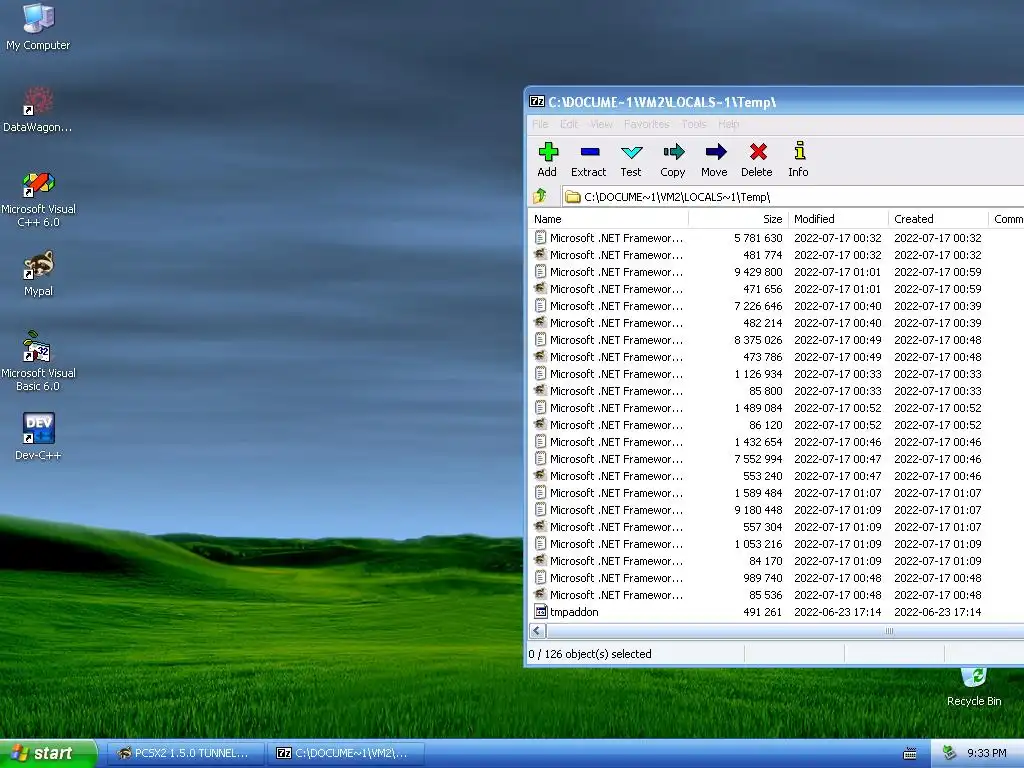
Task: Click the 7-Zip title bar icon
Action: coord(537,101)
